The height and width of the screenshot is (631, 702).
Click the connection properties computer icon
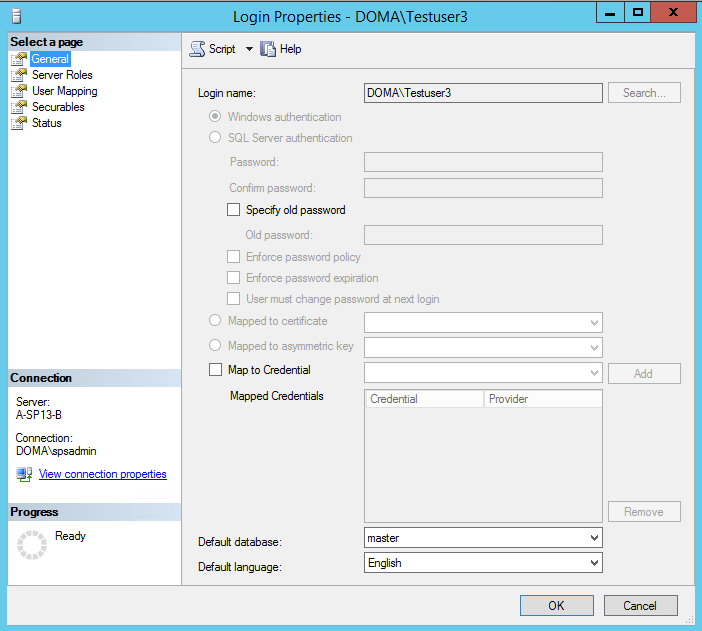pos(24,474)
